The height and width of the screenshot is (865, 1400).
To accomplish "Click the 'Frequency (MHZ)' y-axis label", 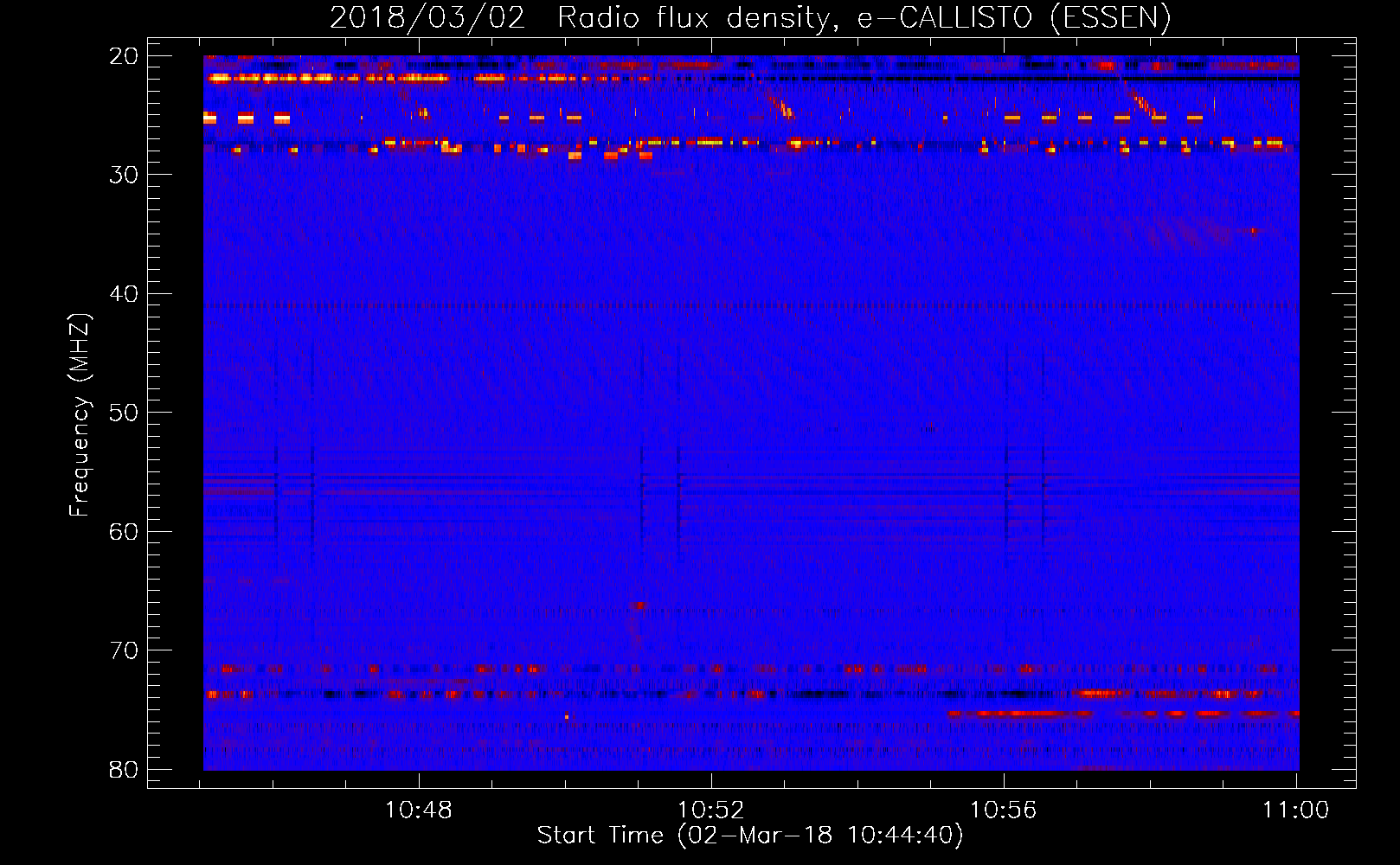I will point(79,414).
